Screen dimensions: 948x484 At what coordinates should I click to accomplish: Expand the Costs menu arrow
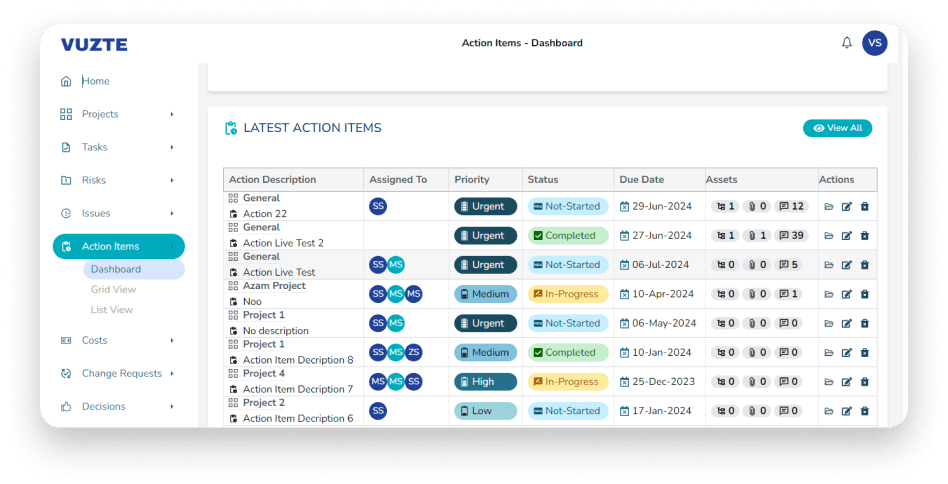tap(172, 341)
